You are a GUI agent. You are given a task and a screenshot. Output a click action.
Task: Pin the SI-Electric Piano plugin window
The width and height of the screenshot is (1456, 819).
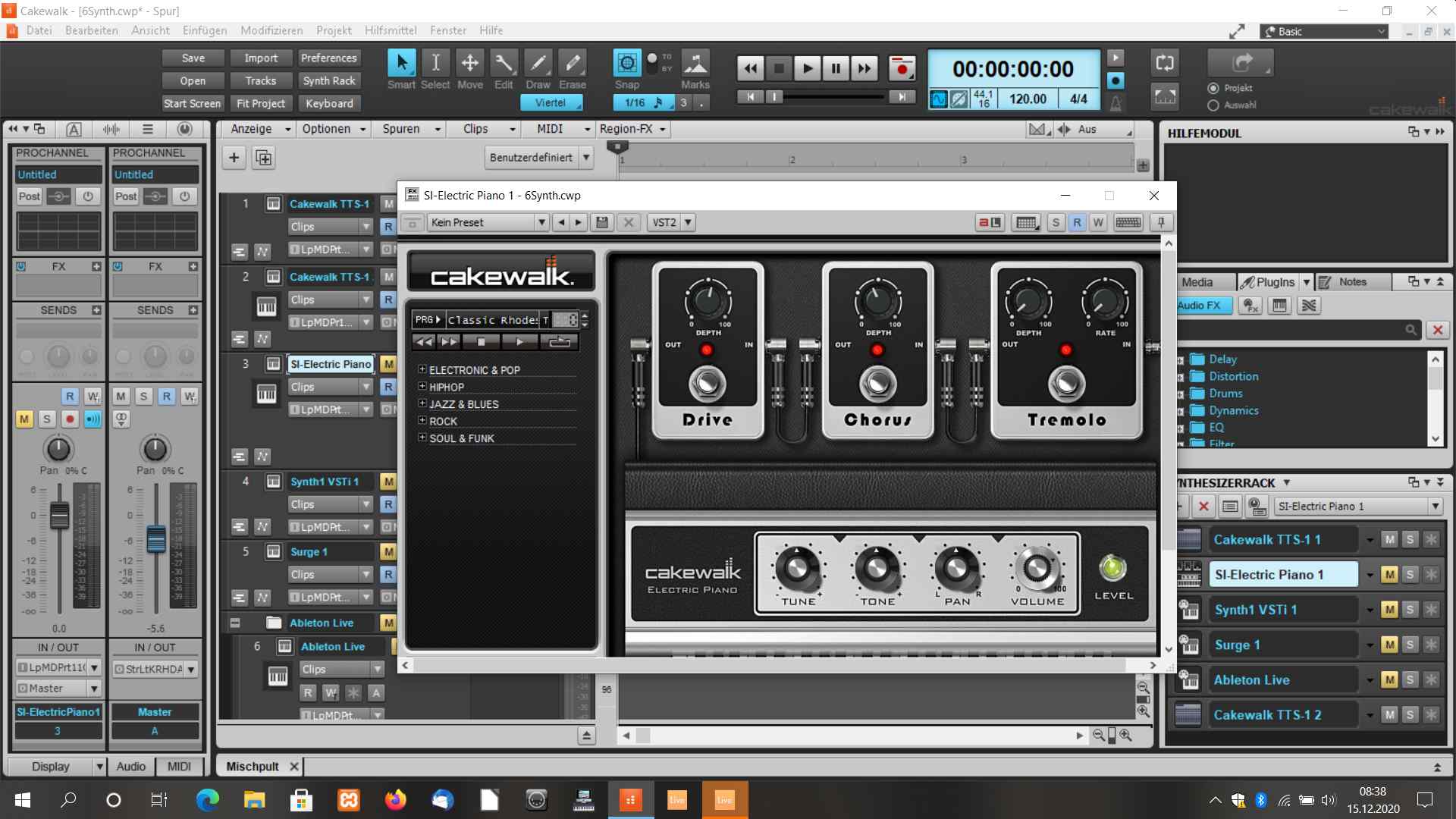tap(1161, 222)
